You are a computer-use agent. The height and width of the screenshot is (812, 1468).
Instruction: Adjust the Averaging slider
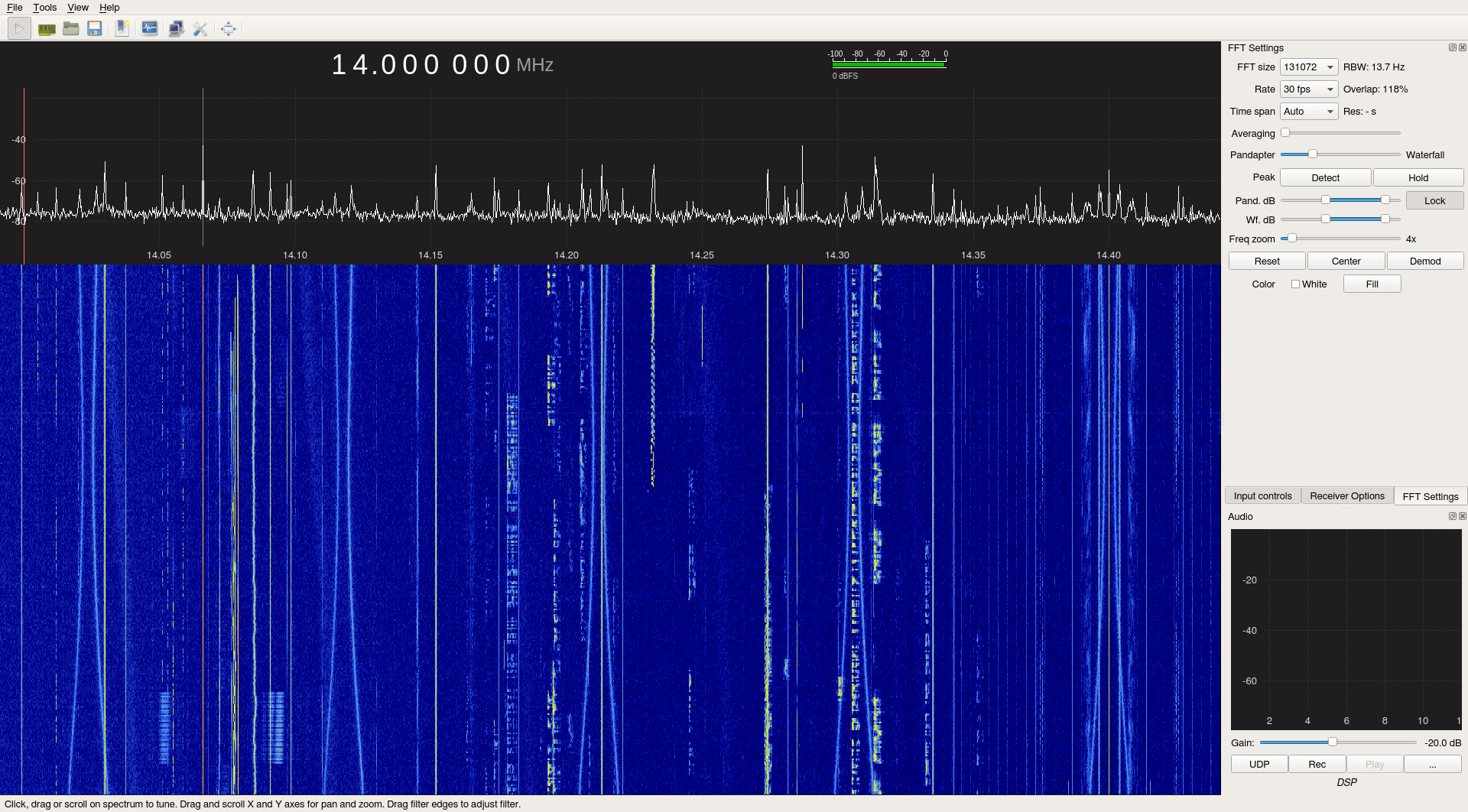[1340, 133]
